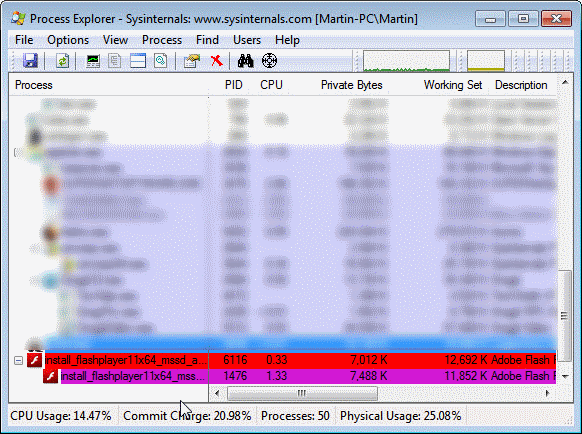Click the Find Handle binoculars icon
Screen dimensions: 582x434
pyautogui.click(x=246, y=61)
